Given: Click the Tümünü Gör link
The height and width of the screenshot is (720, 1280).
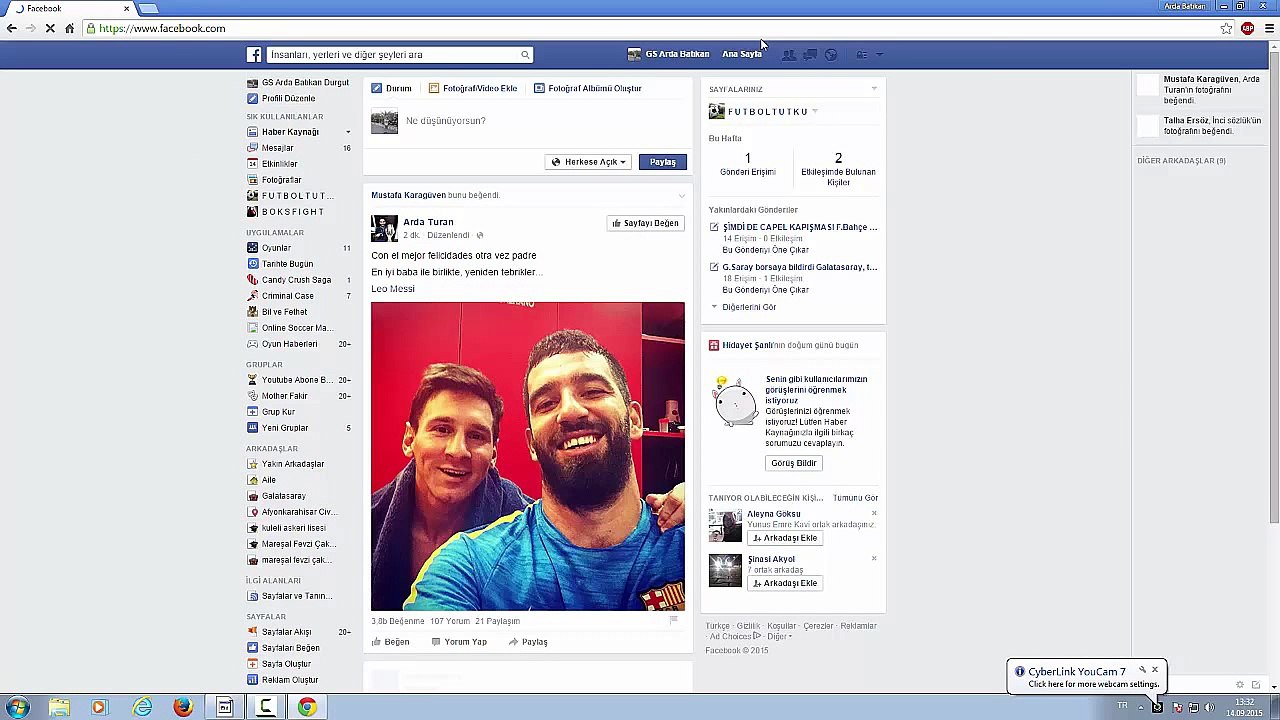Looking at the screenshot, I should point(855,498).
